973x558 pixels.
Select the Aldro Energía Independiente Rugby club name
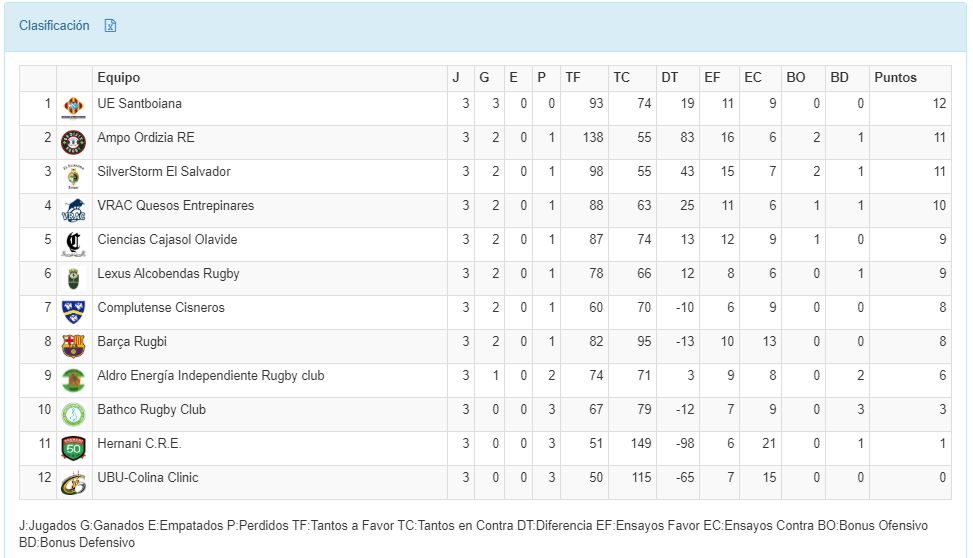coord(210,376)
